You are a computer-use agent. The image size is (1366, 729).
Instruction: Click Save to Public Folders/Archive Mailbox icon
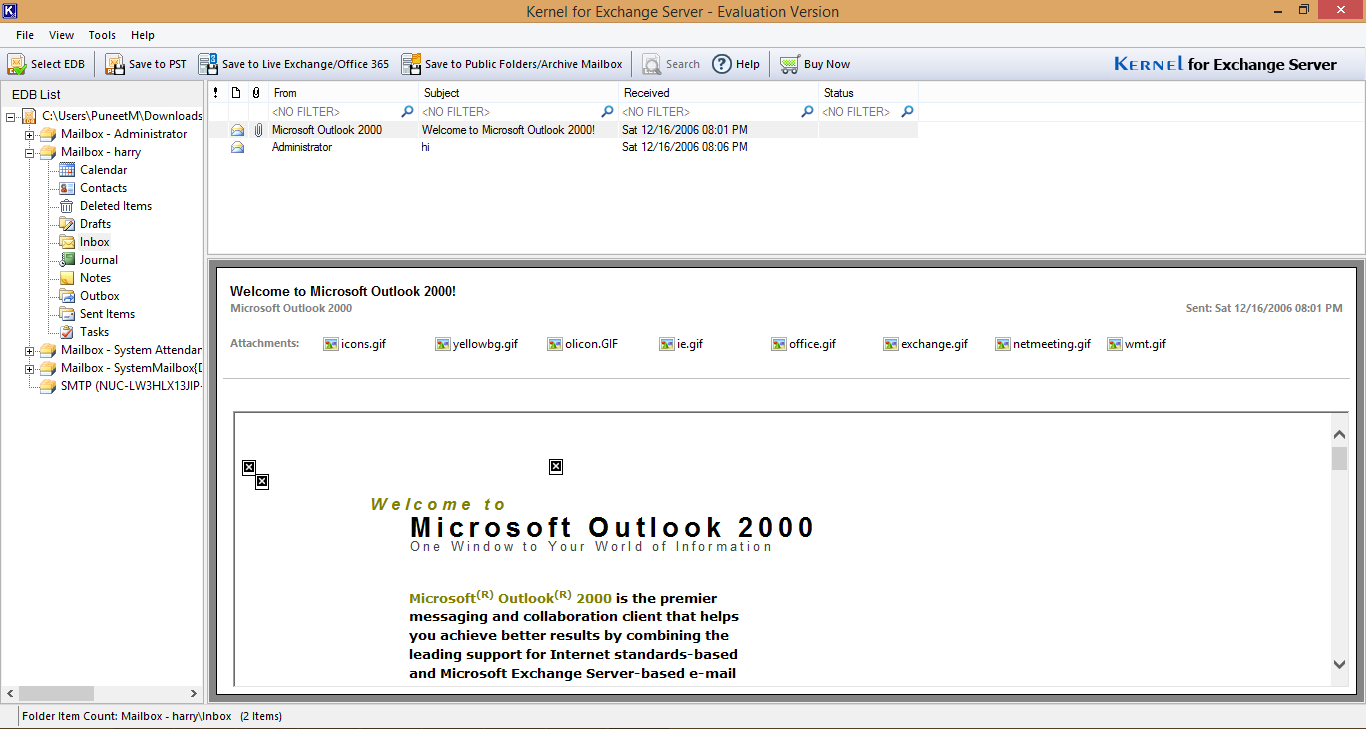pos(411,64)
